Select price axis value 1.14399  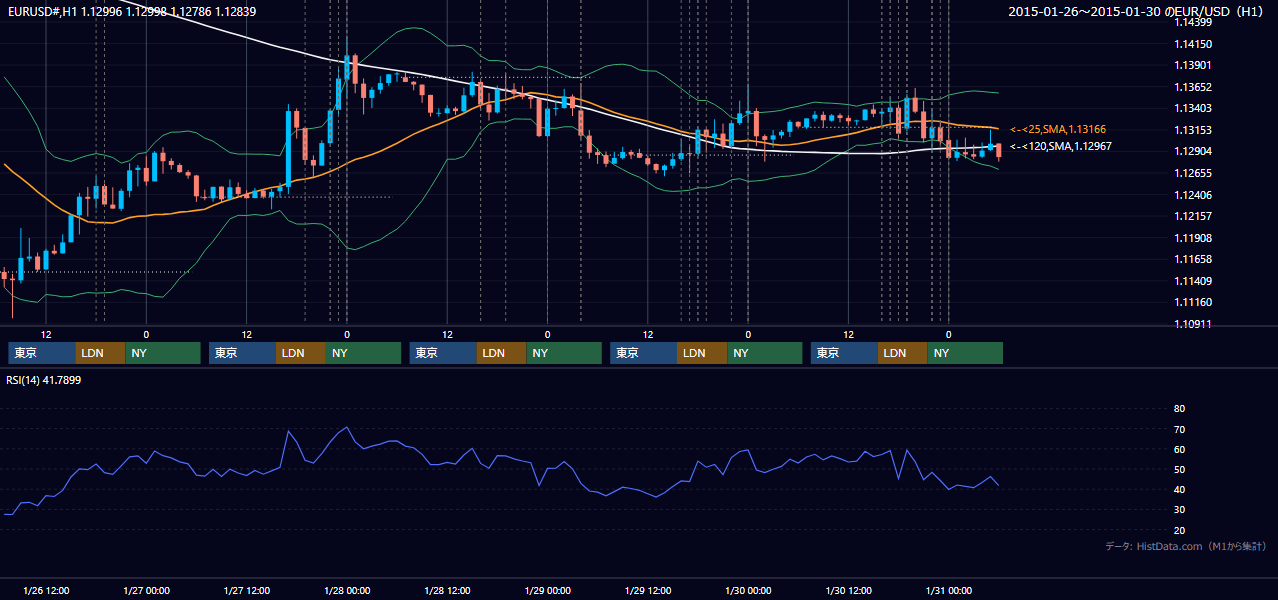click(1193, 22)
